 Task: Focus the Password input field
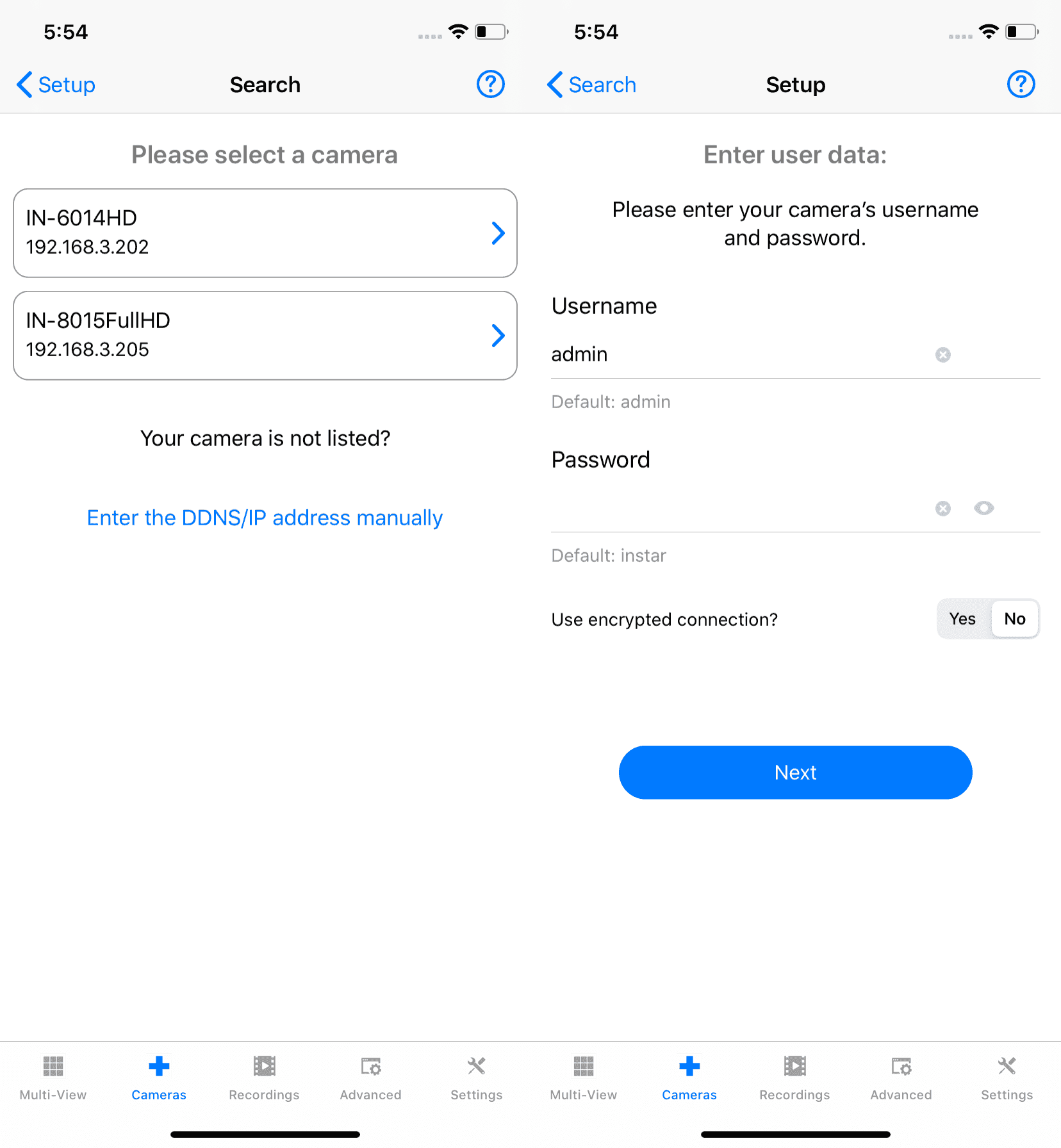(x=737, y=509)
